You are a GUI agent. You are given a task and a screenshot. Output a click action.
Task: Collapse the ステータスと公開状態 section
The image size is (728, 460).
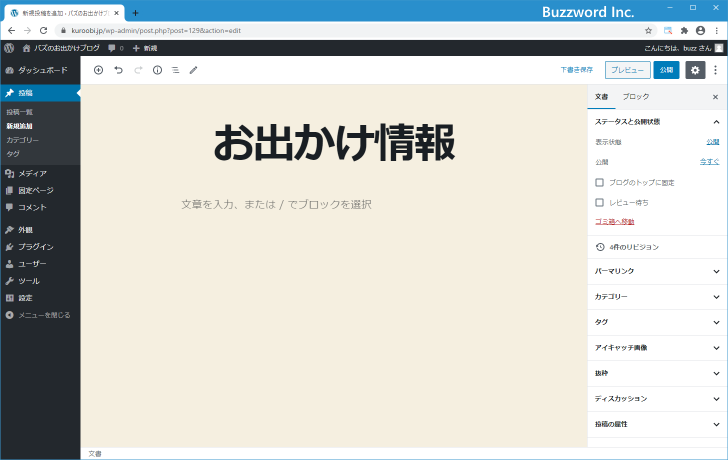point(715,121)
